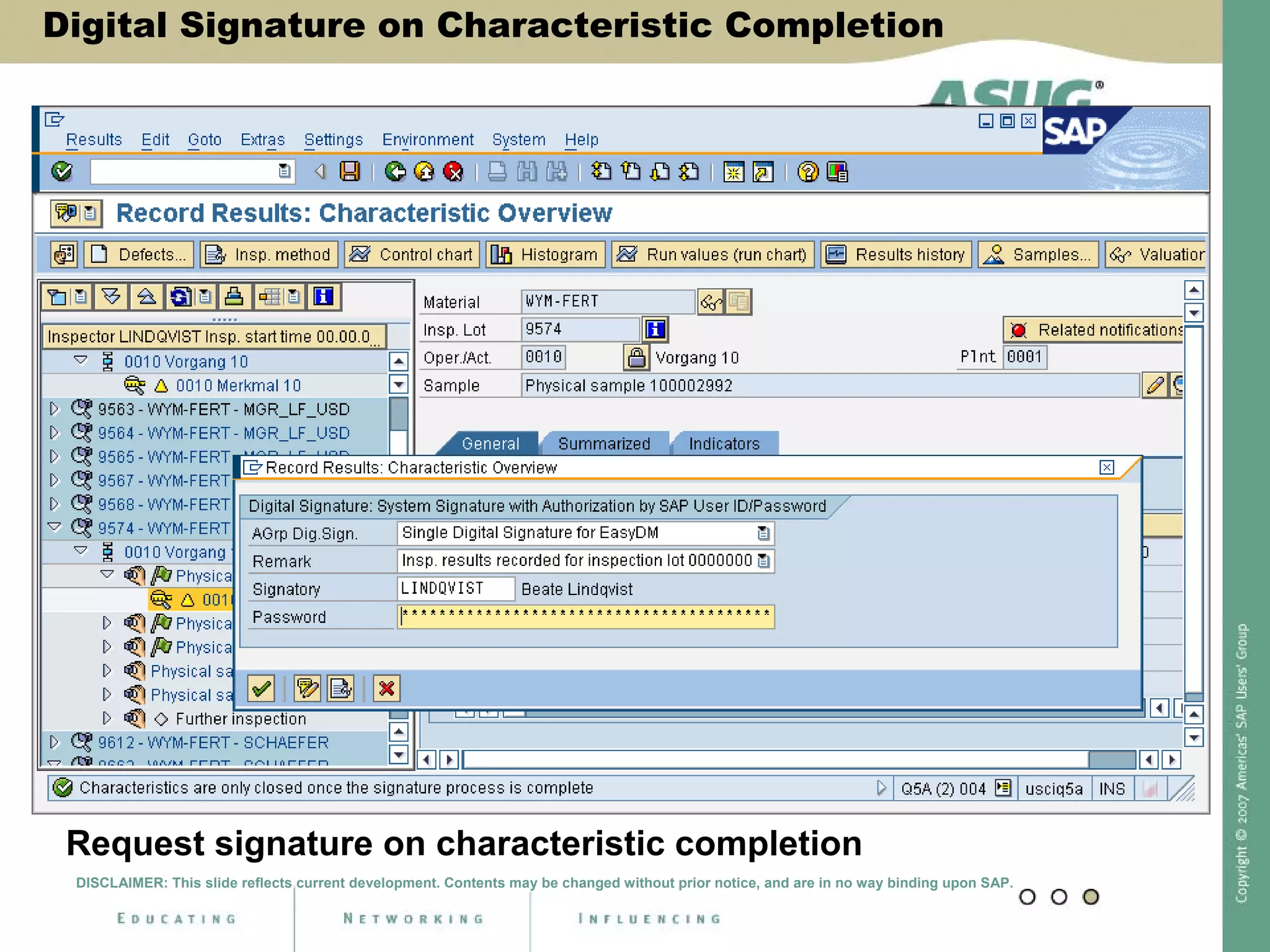Viewport: 1270px width, 952px height.
Task: Open the Goto menu
Action: pos(205,139)
